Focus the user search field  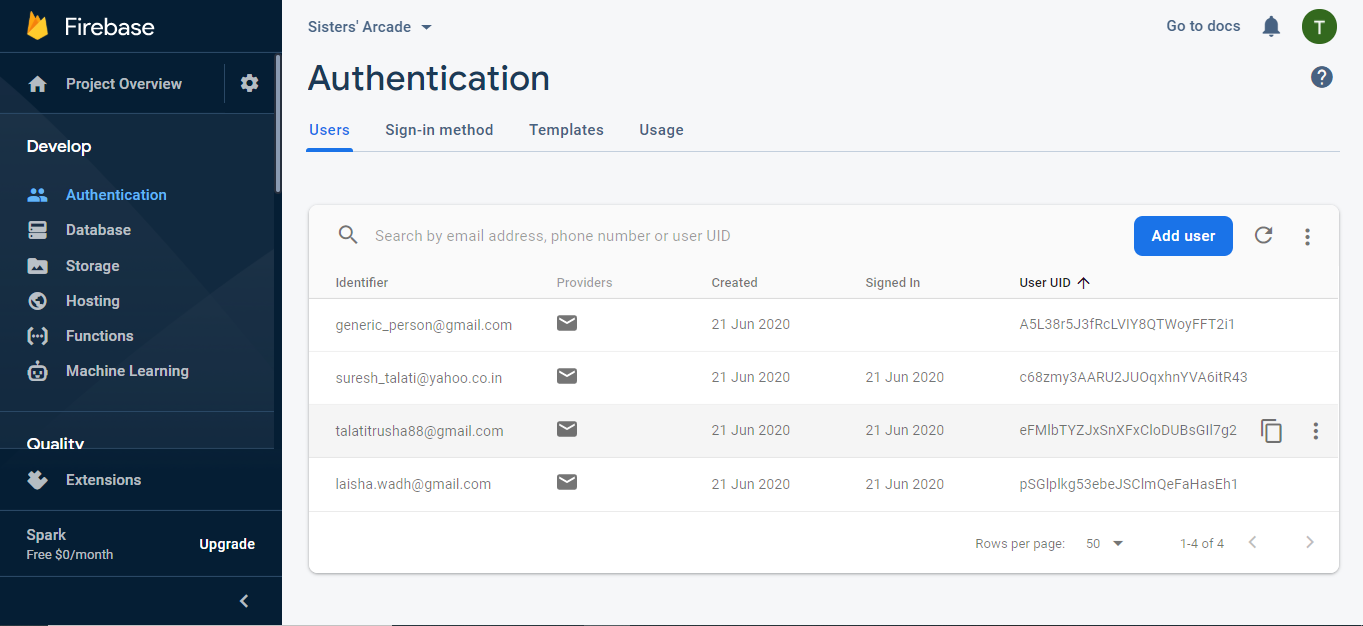(x=740, y=236)
